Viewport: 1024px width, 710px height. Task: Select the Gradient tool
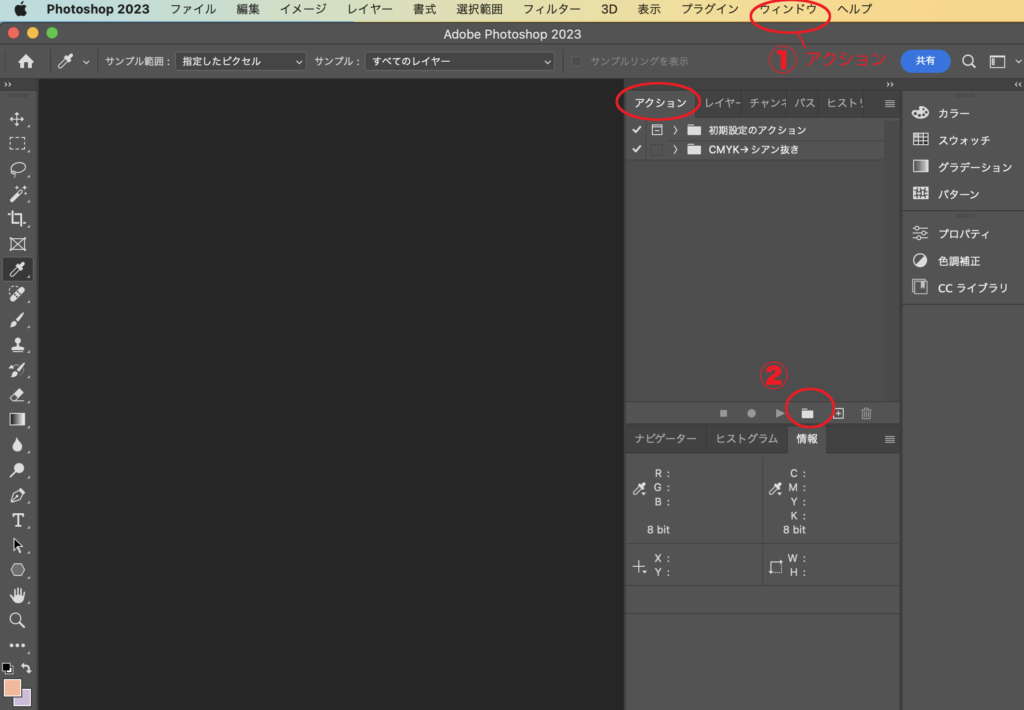[x=18, y=419]
